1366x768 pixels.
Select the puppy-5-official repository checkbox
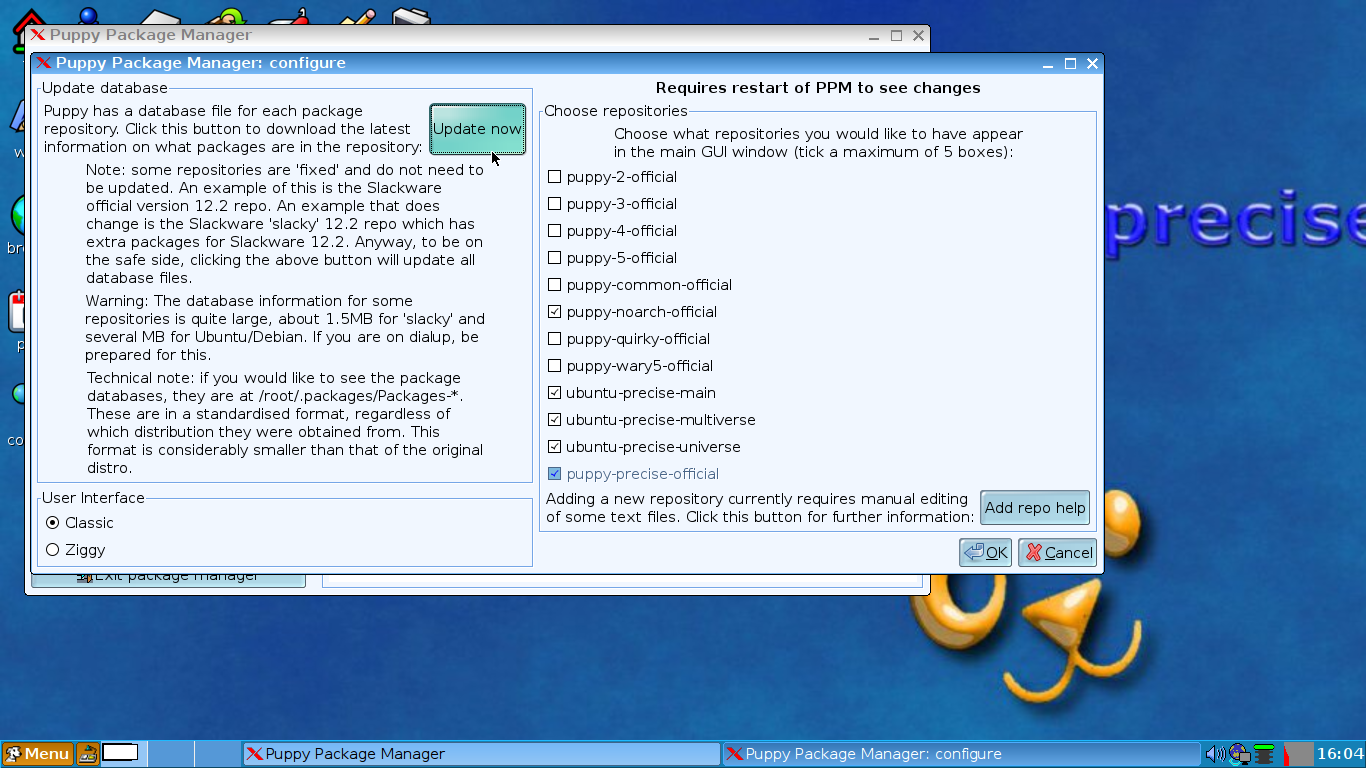[x=555, y=258]
